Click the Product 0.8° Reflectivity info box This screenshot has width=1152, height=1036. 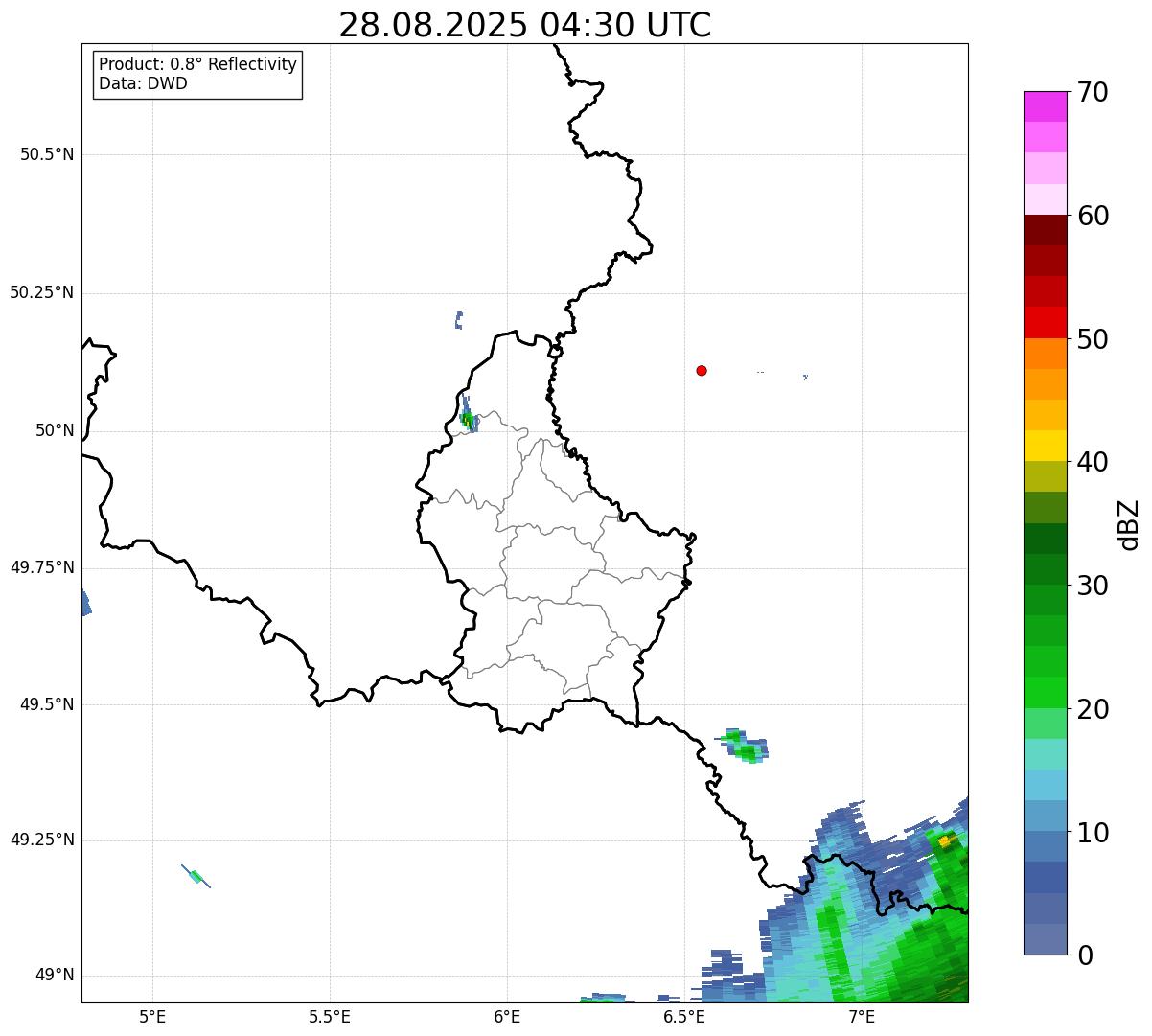(197, 74)
